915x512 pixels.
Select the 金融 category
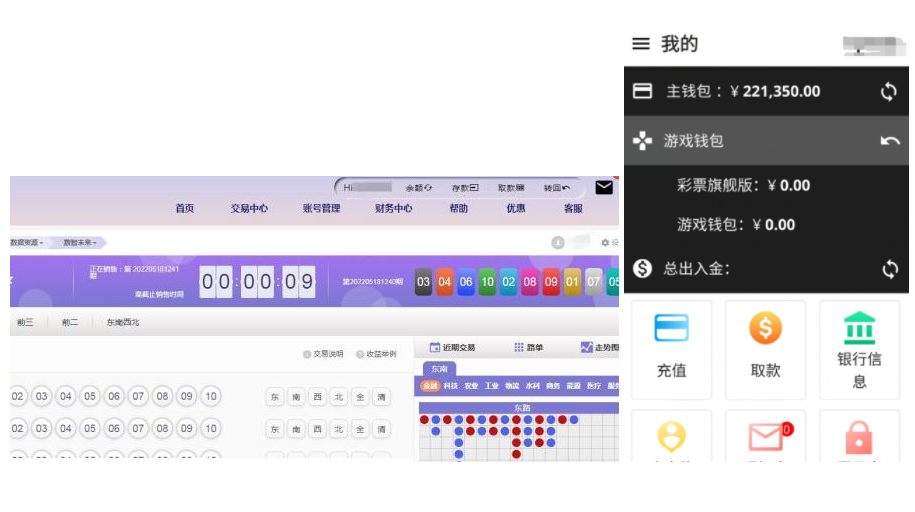pos(430,386)
